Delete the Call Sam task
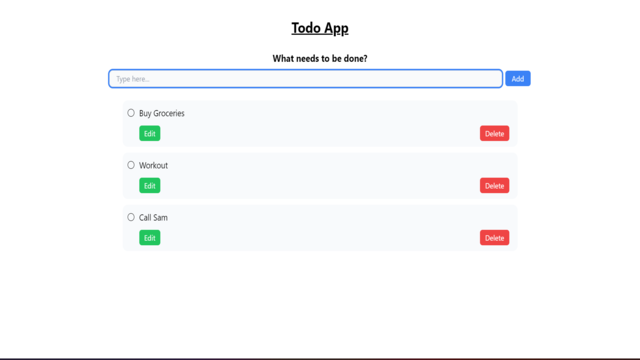 pyautogui.click(x=494, y=238)
